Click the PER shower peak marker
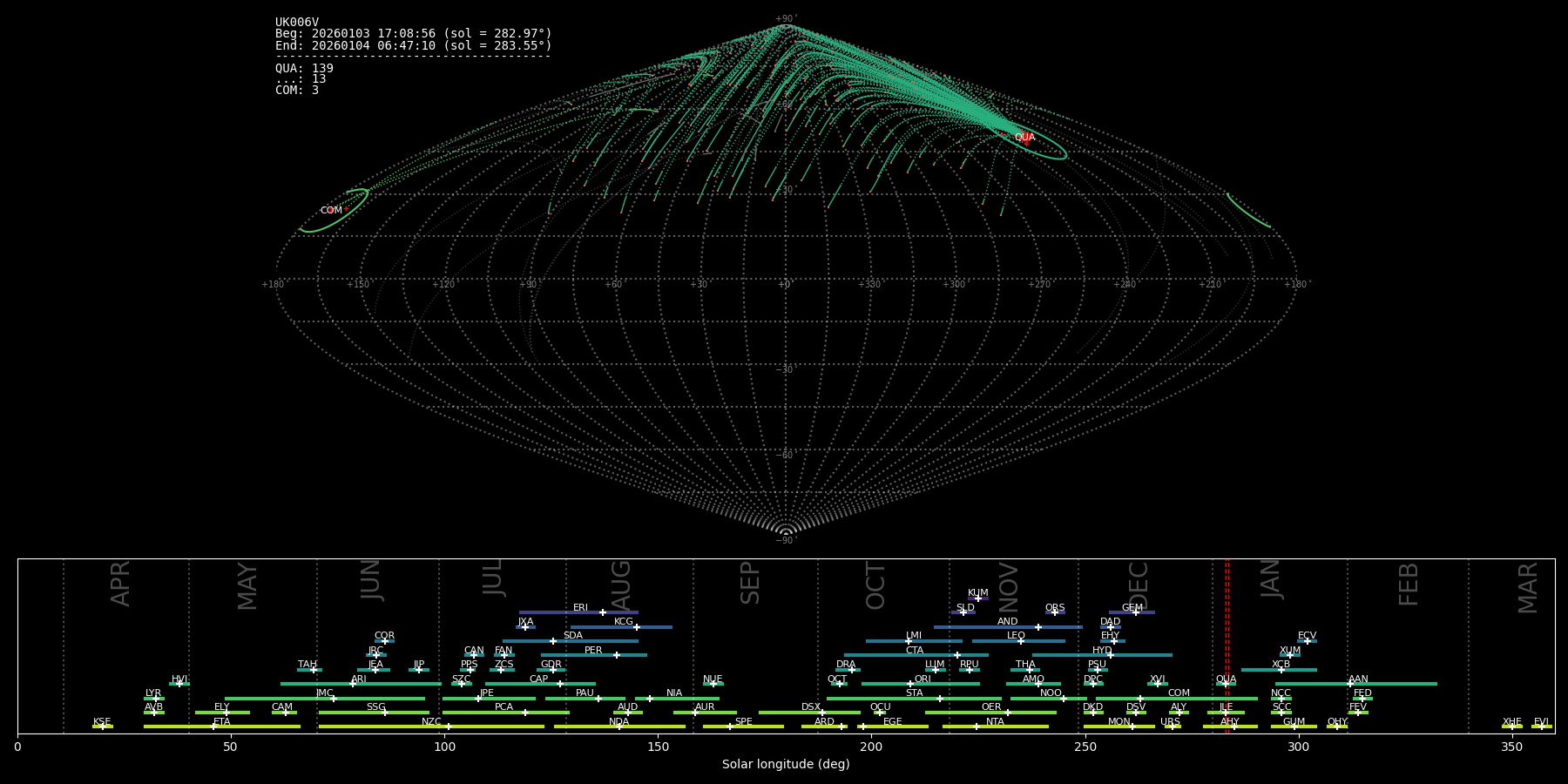 click(617, 655)
